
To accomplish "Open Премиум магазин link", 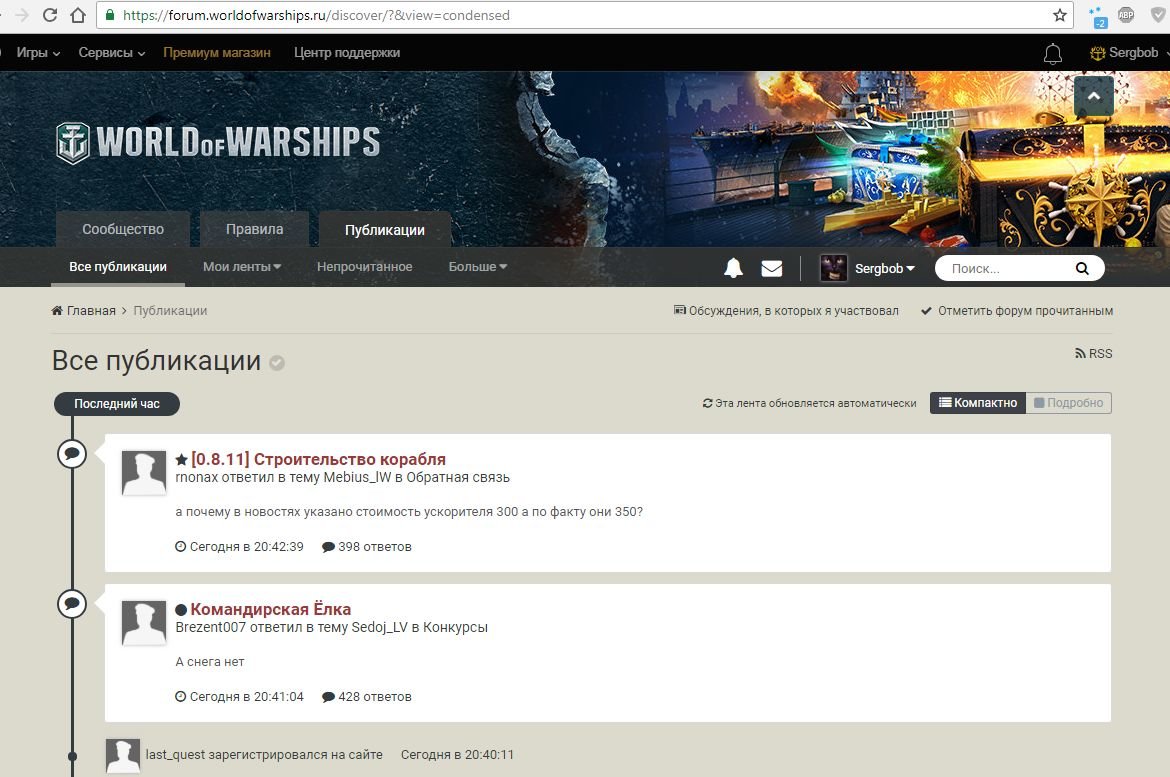I will (x=217, y=53).
